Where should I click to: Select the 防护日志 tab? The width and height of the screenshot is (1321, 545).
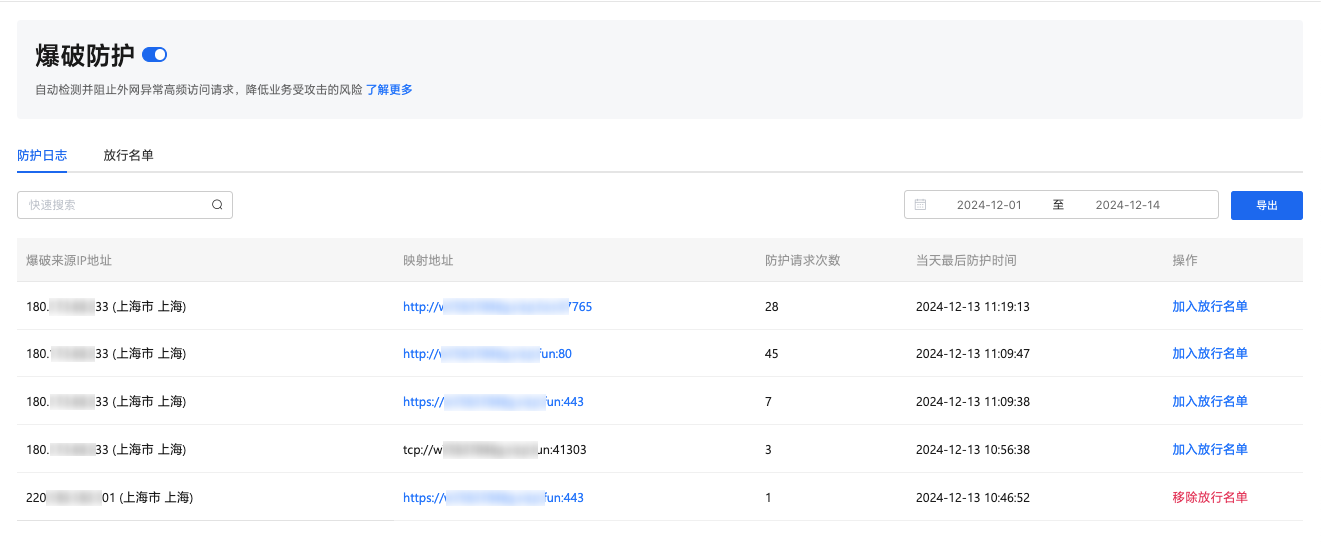[x=42, y=156]
